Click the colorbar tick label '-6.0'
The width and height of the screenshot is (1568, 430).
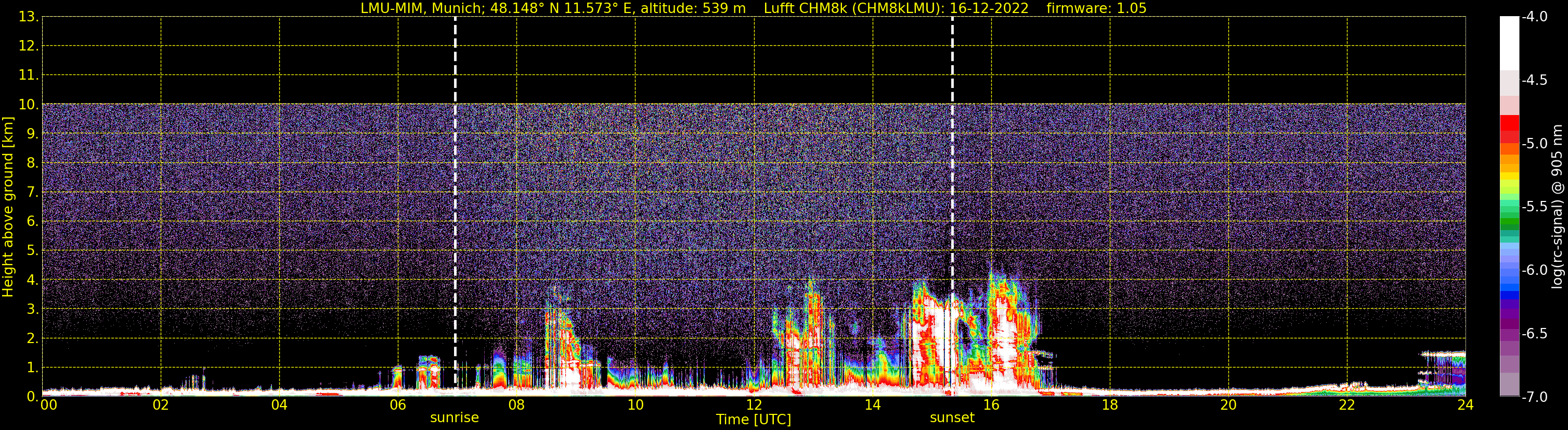(1535, 270)
